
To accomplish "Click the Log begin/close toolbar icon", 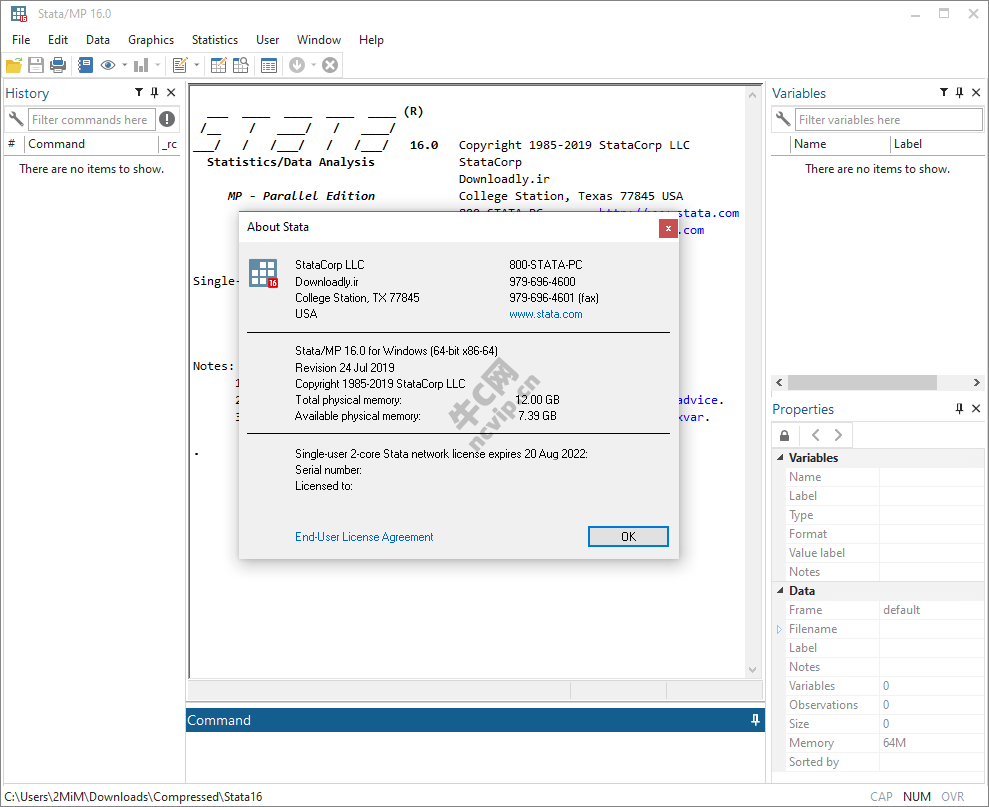I will 85,65.
